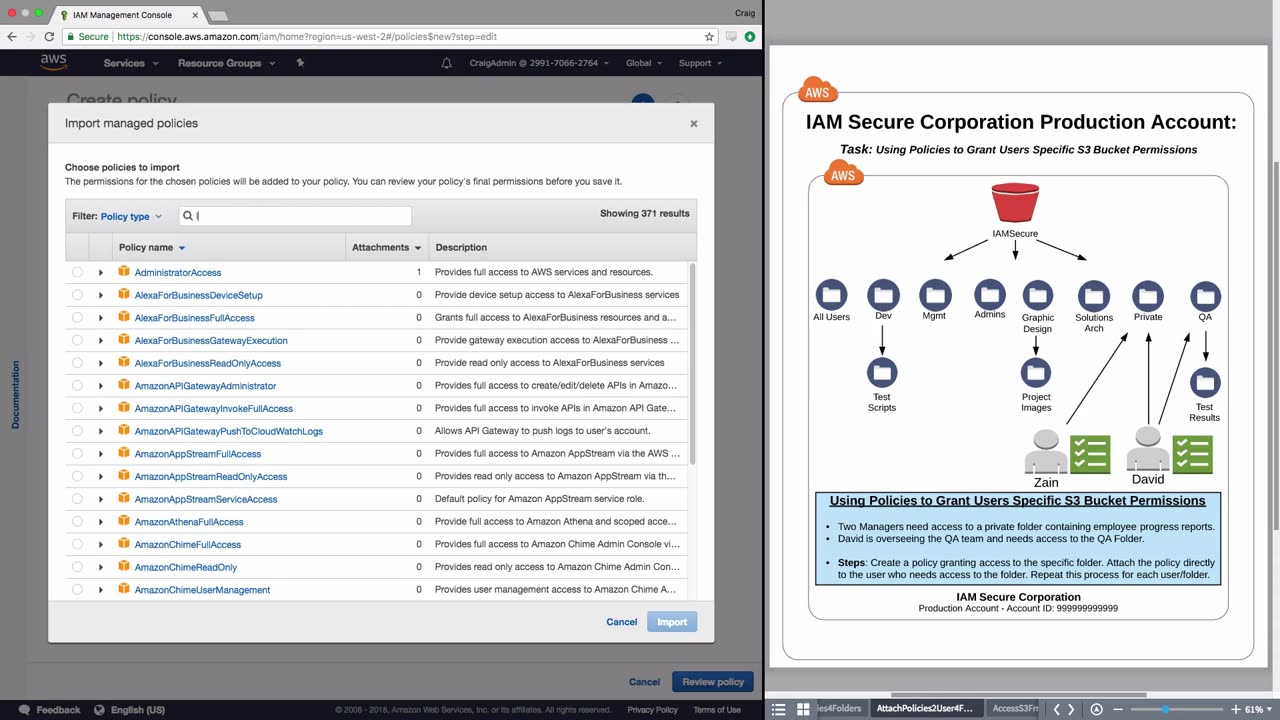Click the Import button
This screenshot has height=720, width=1280.
coord(672,622)
